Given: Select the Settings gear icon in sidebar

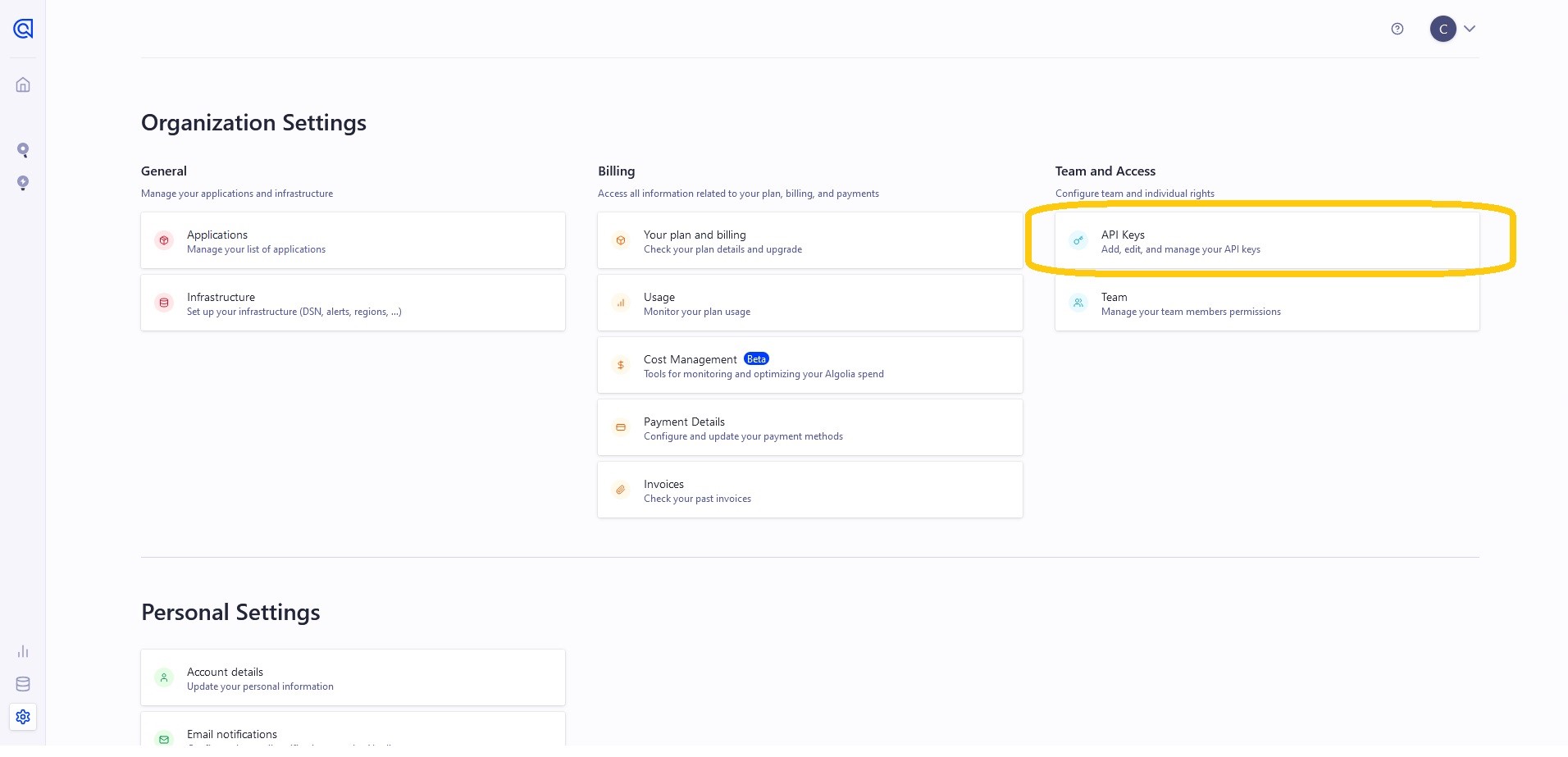Looking at the screenshot, I should (x=22, y=716).
